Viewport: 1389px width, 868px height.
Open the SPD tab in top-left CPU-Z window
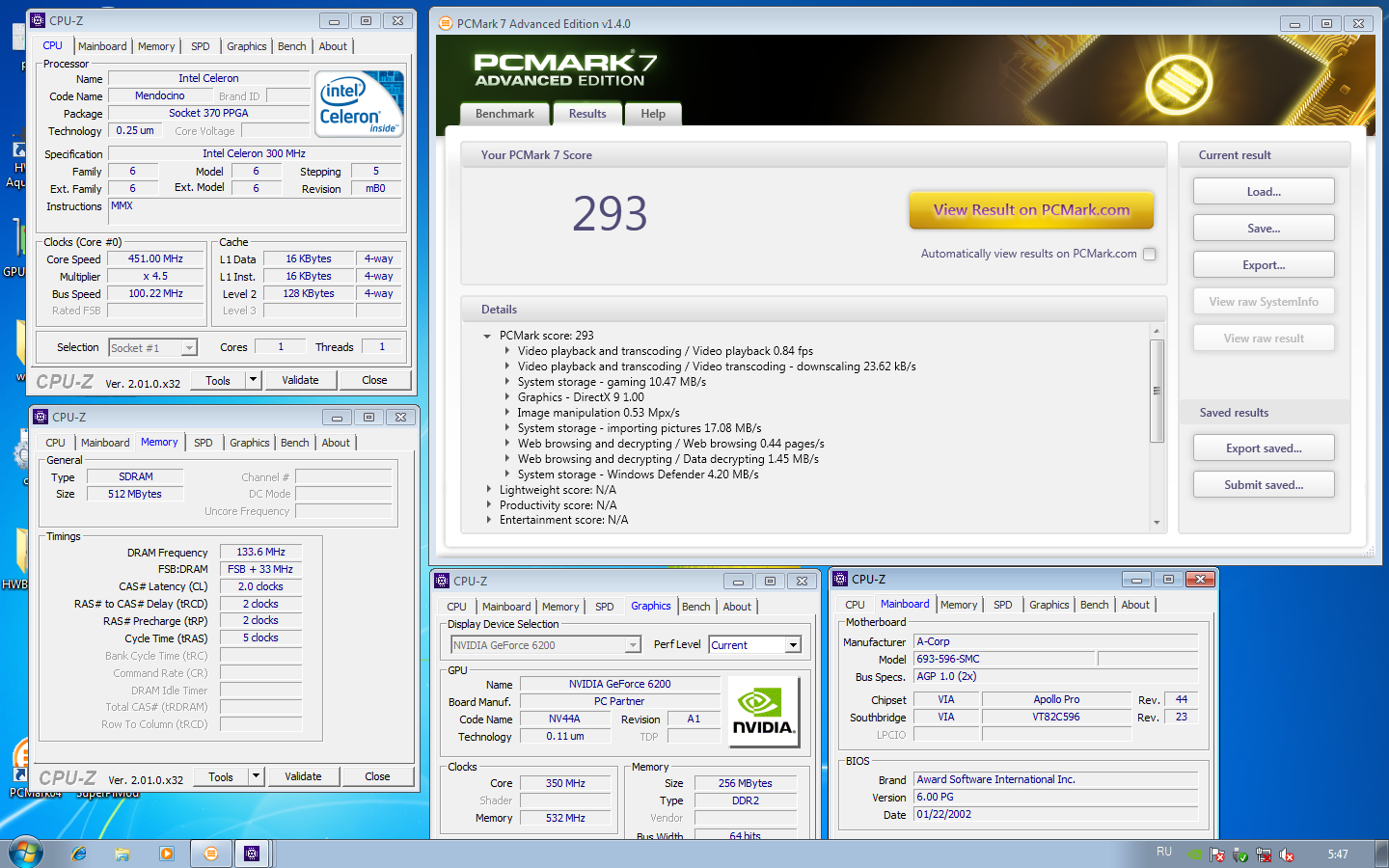200,46
